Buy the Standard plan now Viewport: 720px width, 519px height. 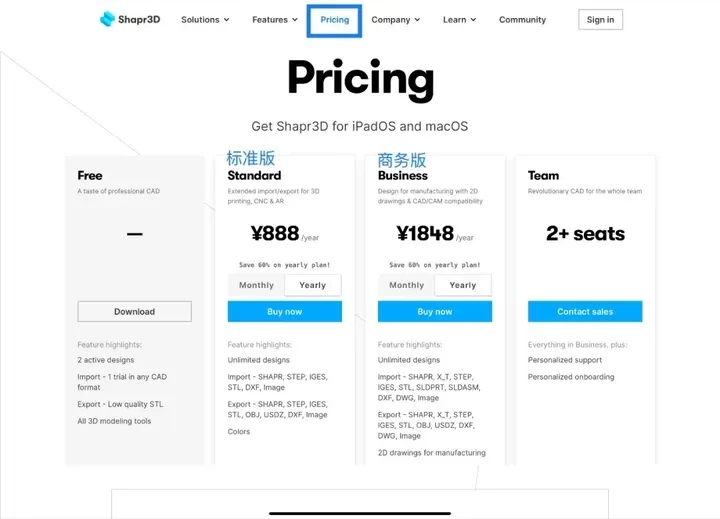tap(284, 311)
